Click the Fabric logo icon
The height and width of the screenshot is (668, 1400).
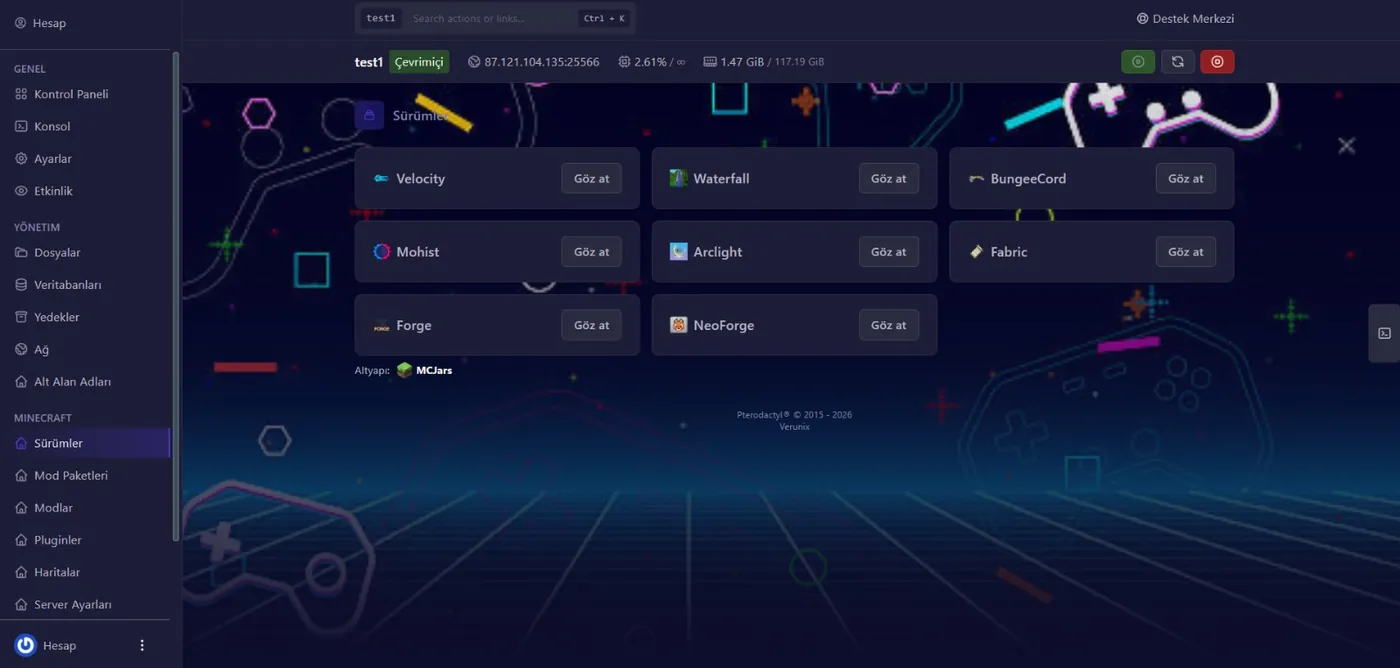[x=976, y=252]
